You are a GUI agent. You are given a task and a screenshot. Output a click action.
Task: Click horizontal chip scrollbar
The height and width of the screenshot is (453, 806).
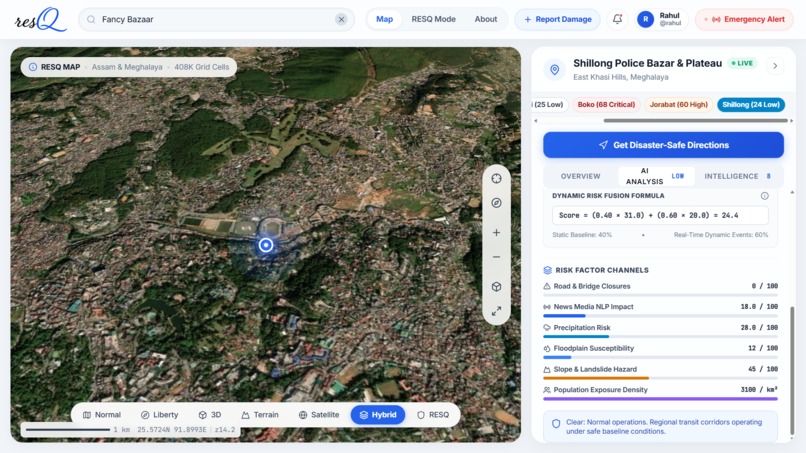[x=695, y=121]
